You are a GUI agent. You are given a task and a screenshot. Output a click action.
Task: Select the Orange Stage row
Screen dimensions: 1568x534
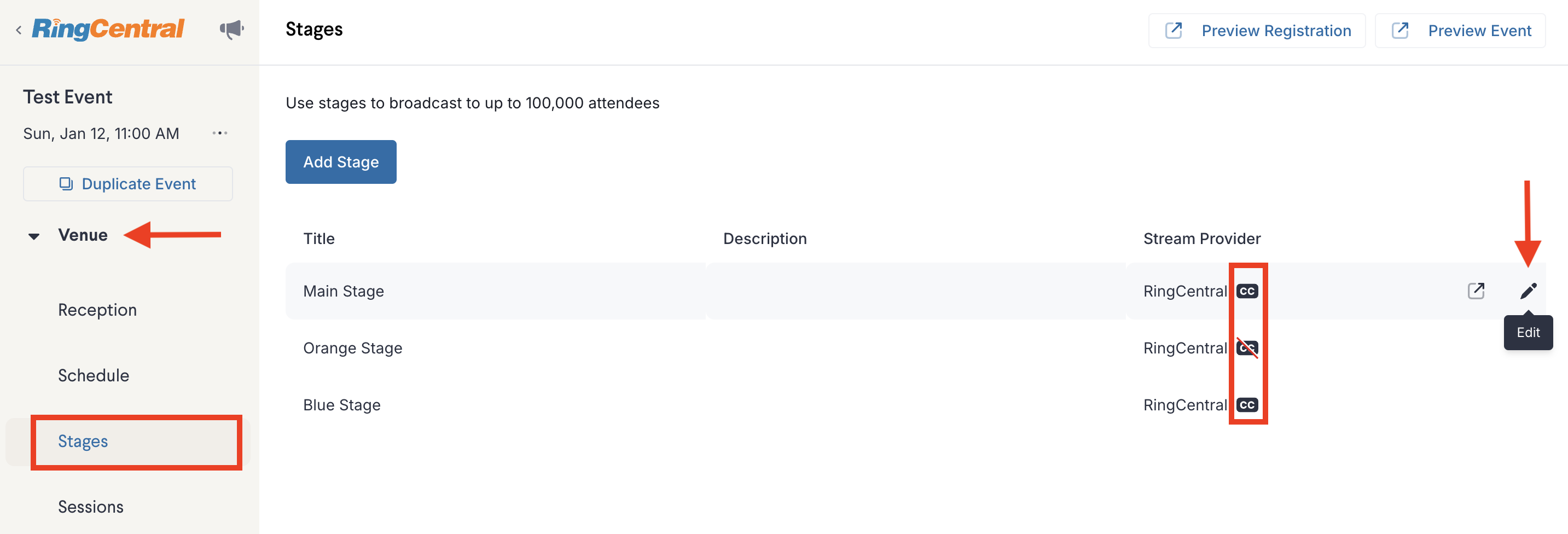(353, 349)
